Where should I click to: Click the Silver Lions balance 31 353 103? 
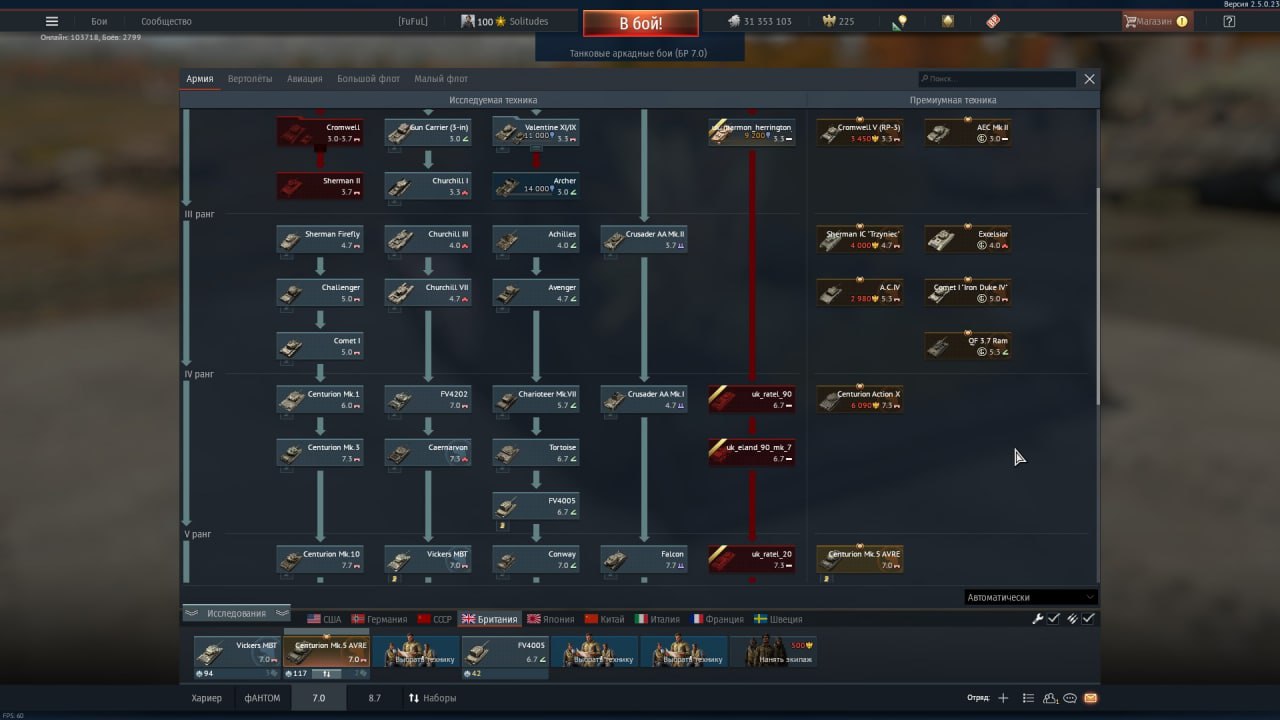[759, 21]
